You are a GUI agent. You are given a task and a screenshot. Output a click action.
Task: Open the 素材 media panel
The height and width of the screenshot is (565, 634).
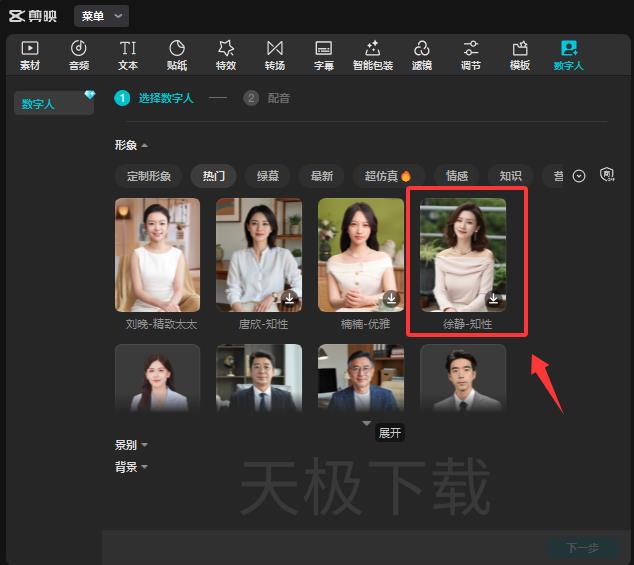pyautogui.click(x=30, y=54)
